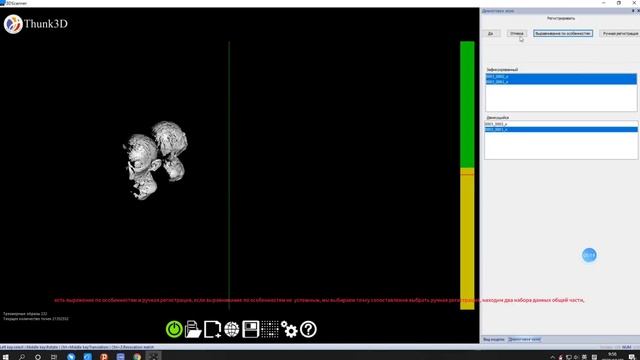Open help via the question mark icon
Viewport: 640px width, 360px height.
[308, 329]
